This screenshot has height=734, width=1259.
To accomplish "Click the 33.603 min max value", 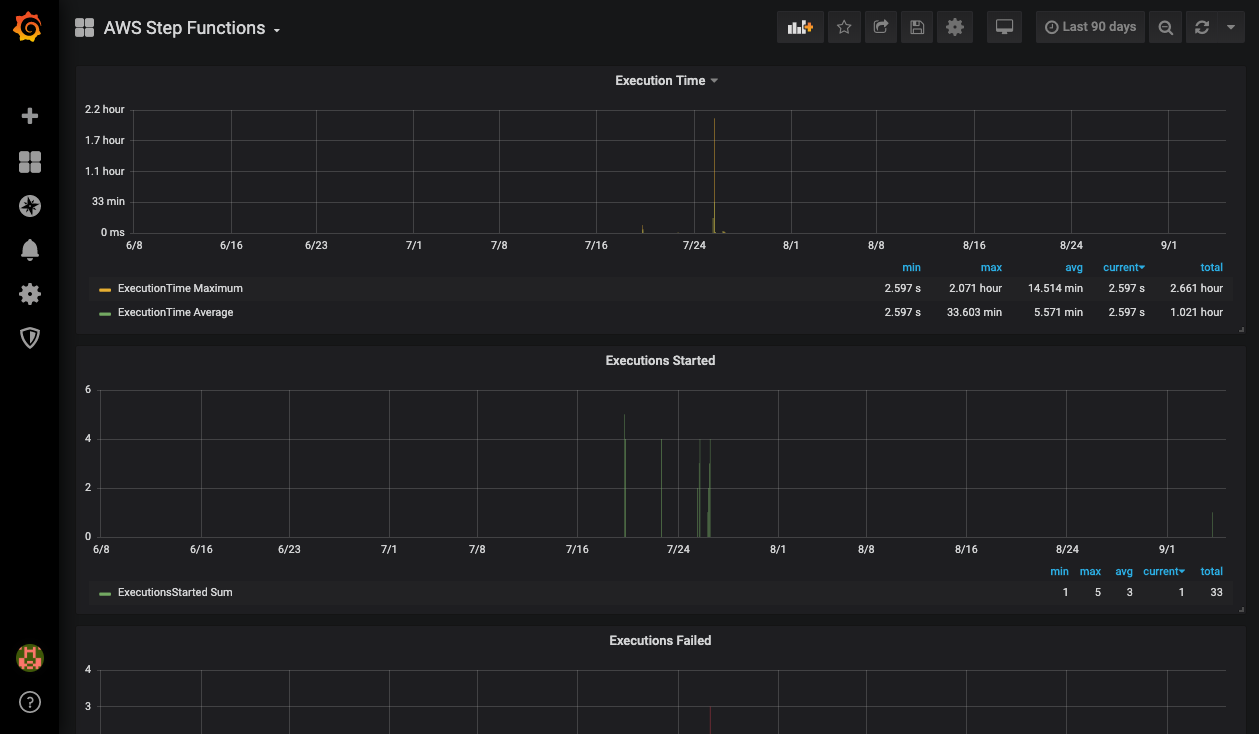I will pyautogui.click(x=974, y=313).
